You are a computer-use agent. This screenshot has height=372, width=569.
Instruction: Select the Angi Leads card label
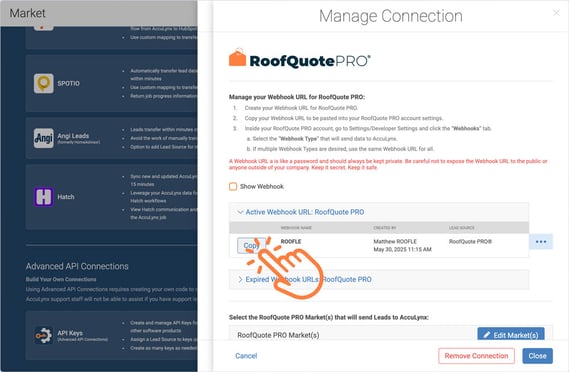click(x=73, y=136)
